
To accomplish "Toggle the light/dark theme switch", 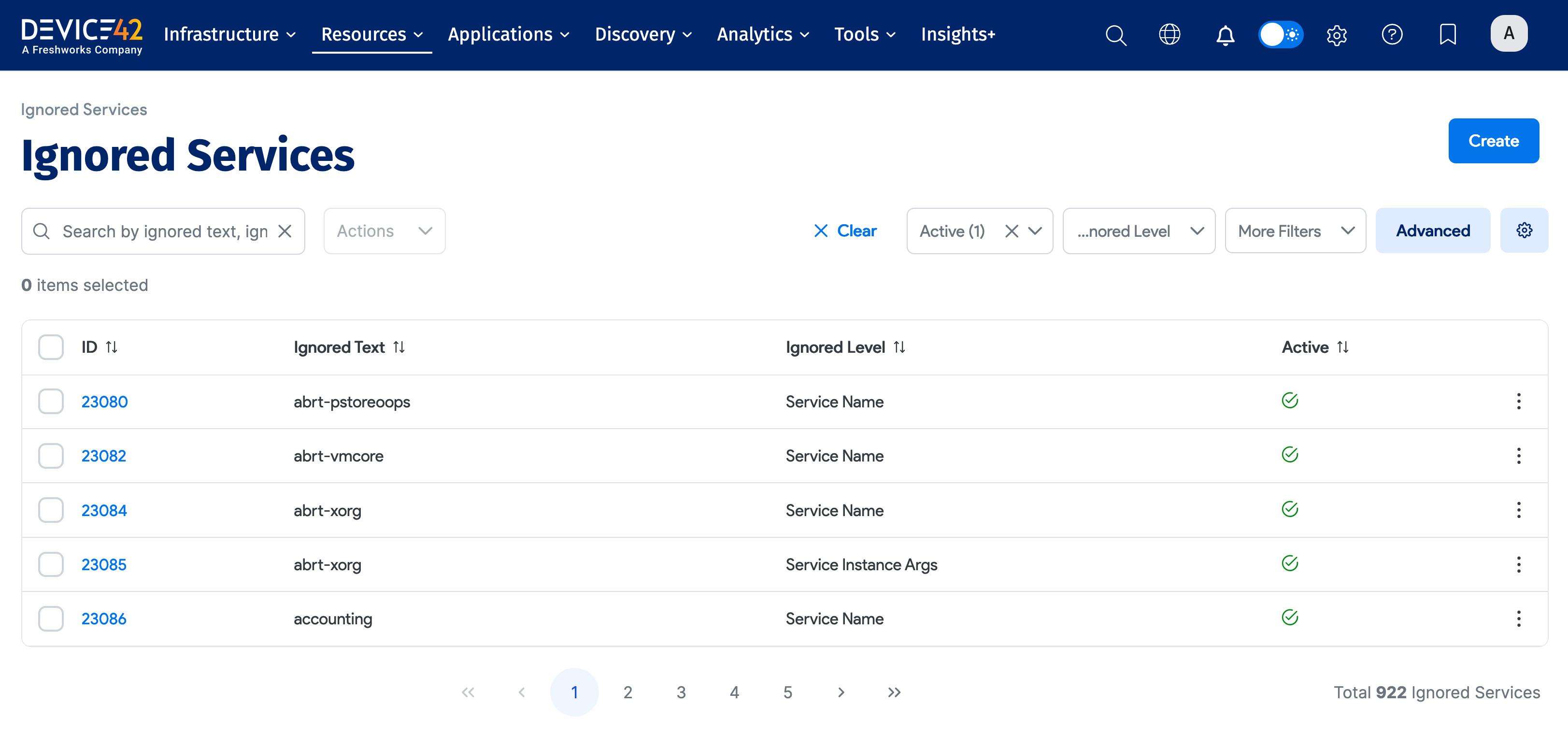I will pos(1281,35).
